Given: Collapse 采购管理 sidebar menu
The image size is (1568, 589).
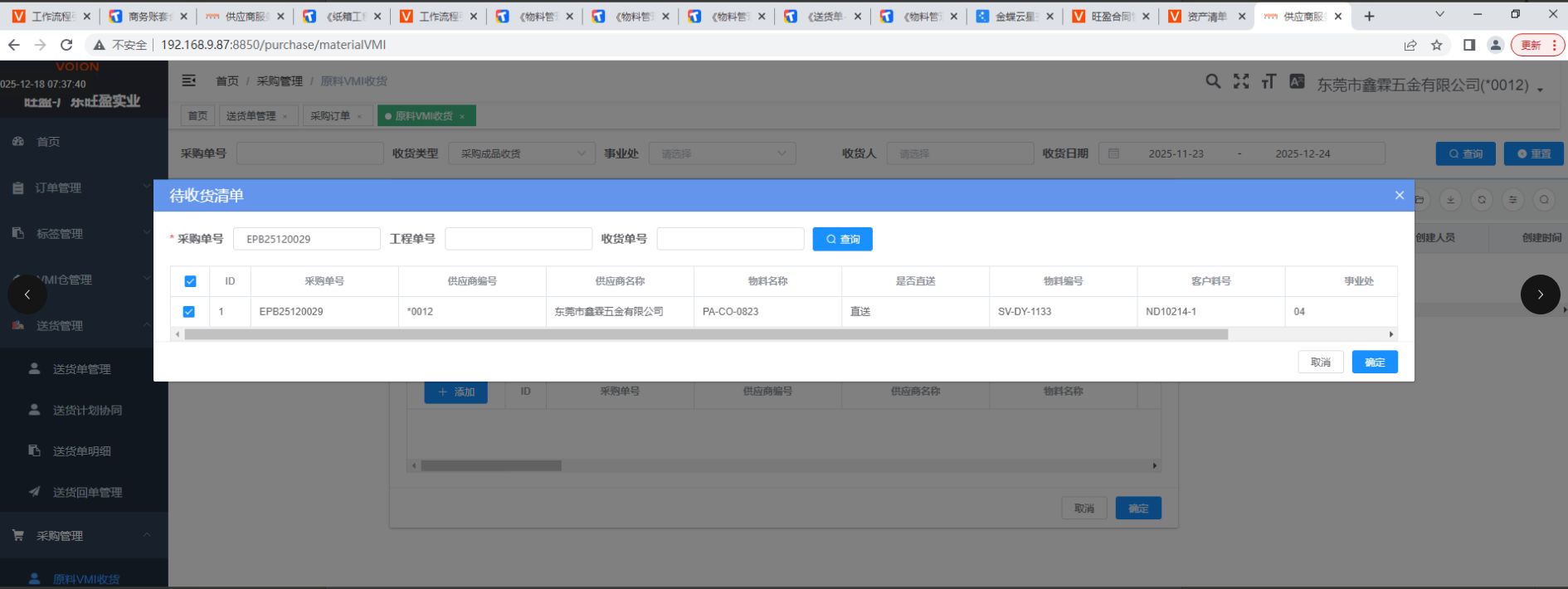Looking at the screenshot, I should (x=84, y=536).
